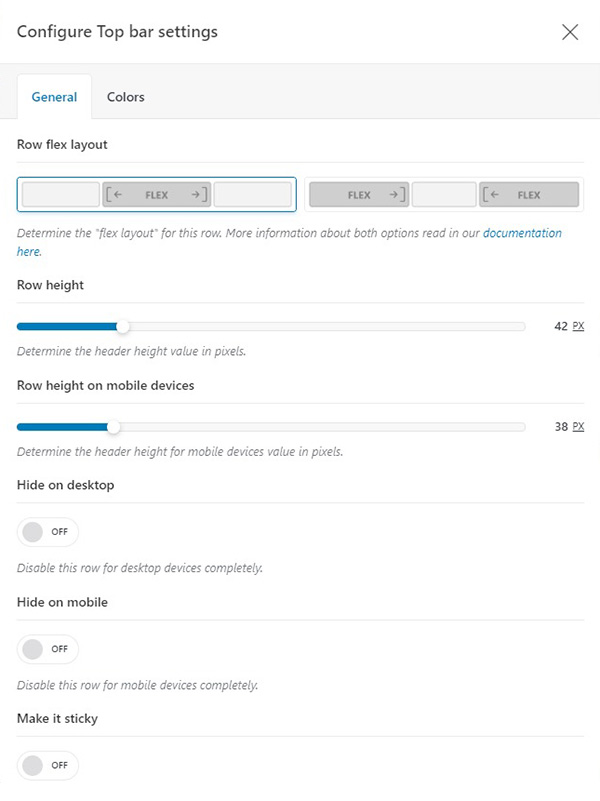The image size is (600, 801).
Task: Click the center empty cell of second layout
Action: pyautogui.click(x=444, y=195)
